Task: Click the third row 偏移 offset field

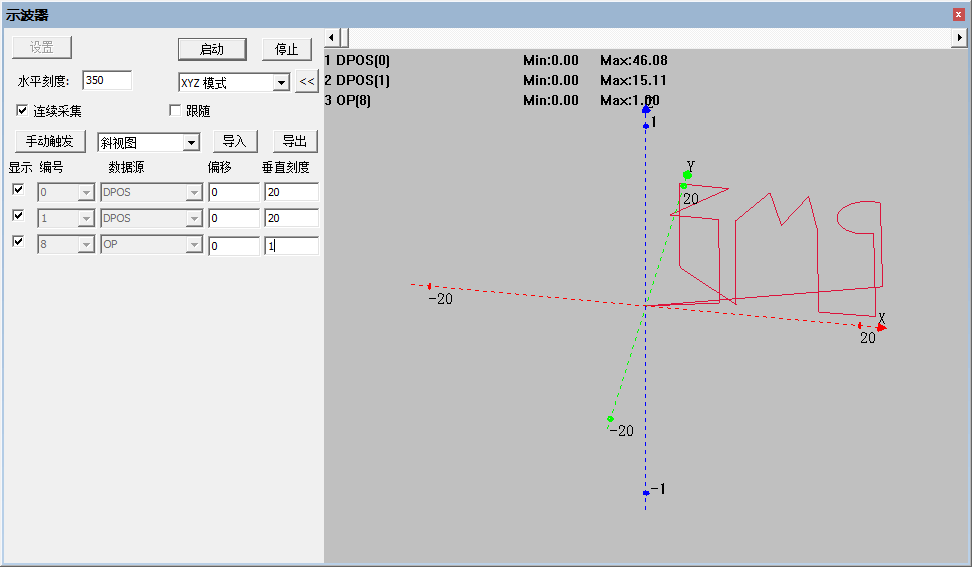Action: pyautogui.click(x=234, y=245)
